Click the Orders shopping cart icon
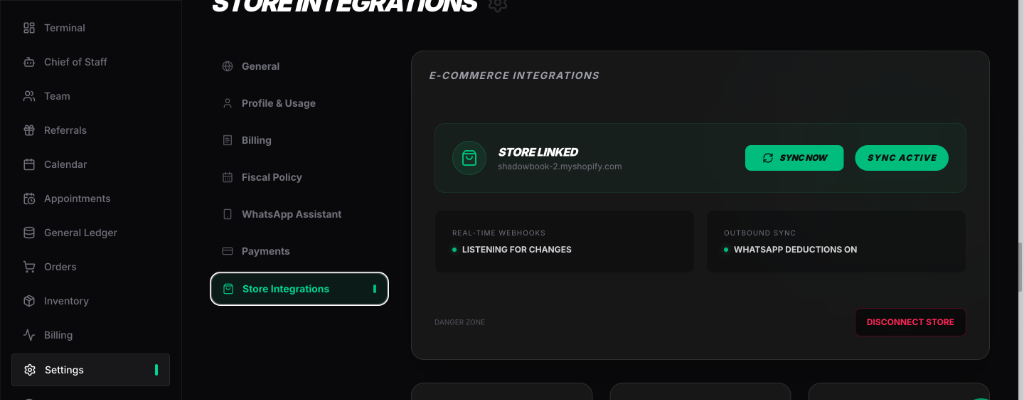The width and height of the screenshot is (1024, 400). pyautogui.click(x=29, y=267)
